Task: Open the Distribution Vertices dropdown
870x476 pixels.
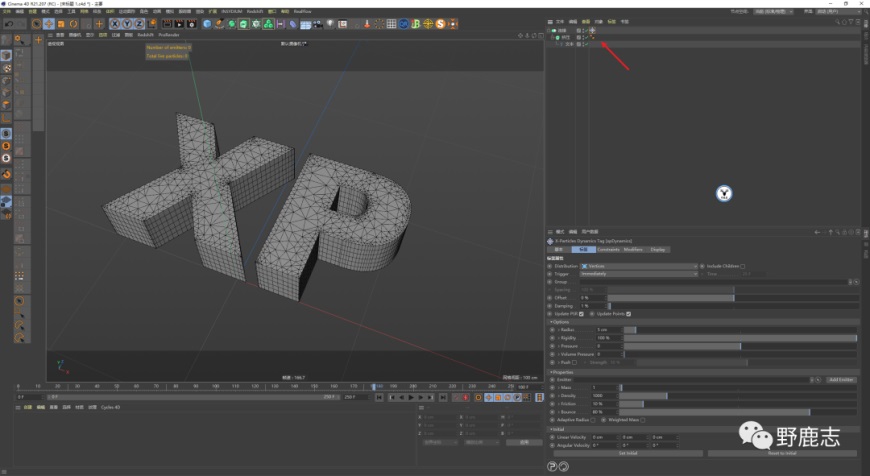Action: [x=639, y=266]
